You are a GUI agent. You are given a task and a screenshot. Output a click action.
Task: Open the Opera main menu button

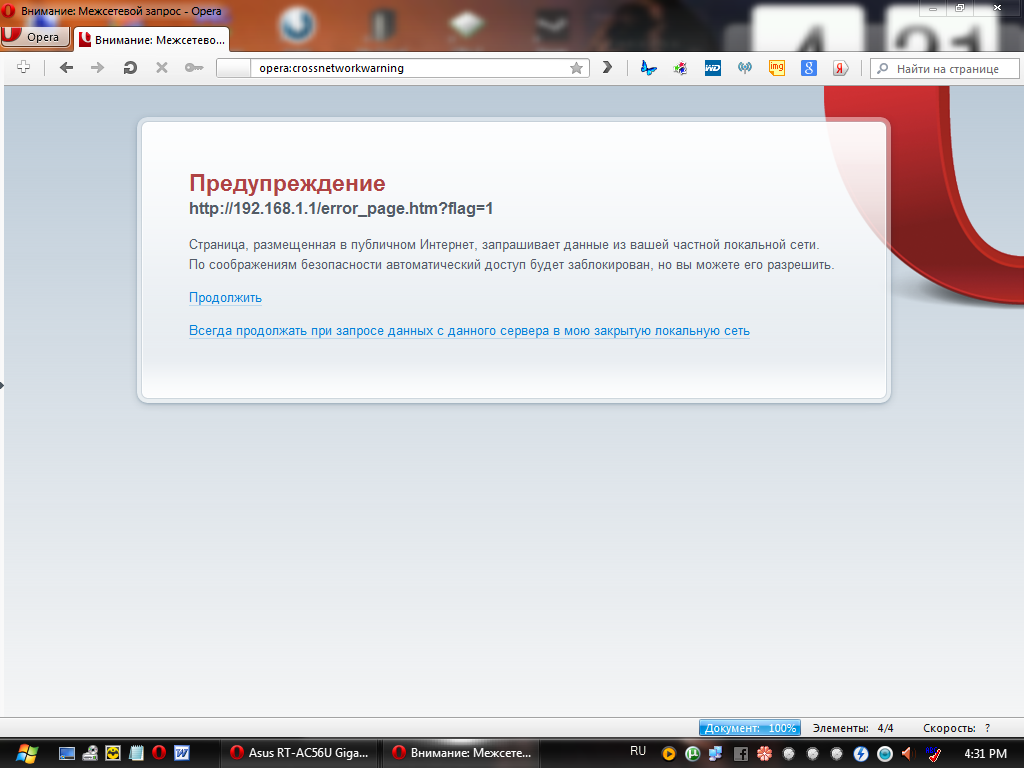click(x=35, y=37)
